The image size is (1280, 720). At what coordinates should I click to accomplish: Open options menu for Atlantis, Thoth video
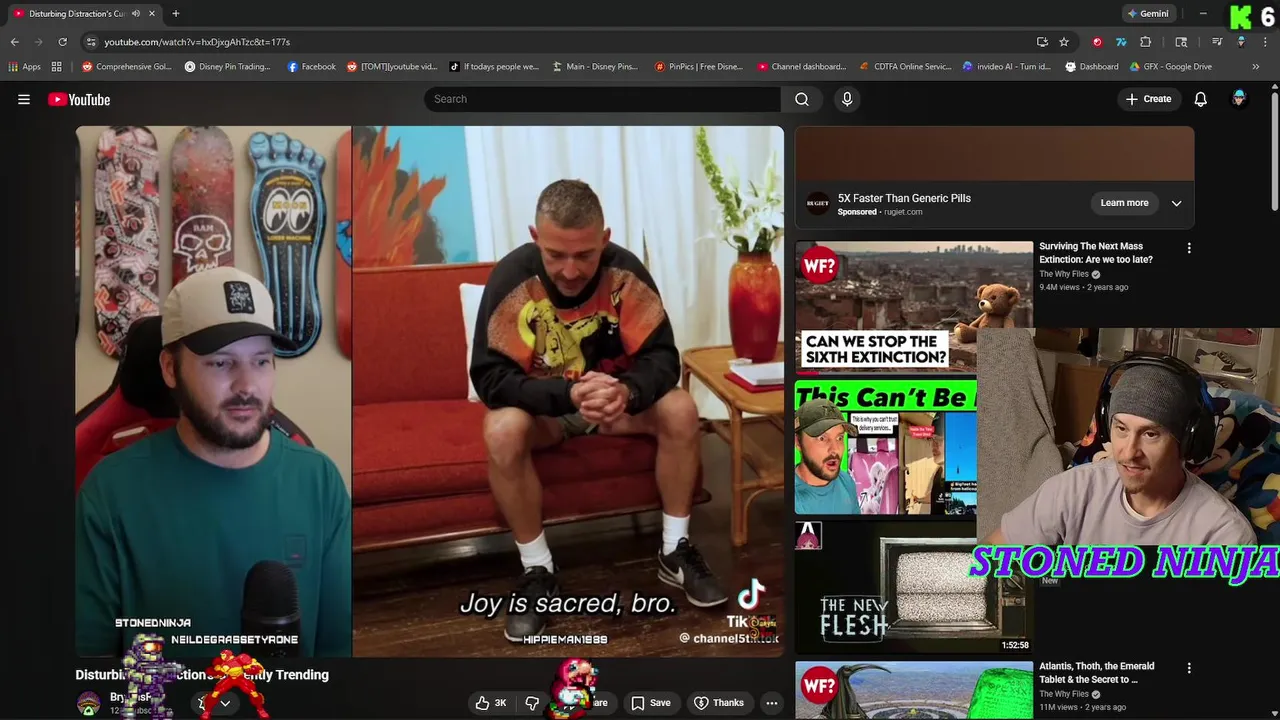[1189, 668]
